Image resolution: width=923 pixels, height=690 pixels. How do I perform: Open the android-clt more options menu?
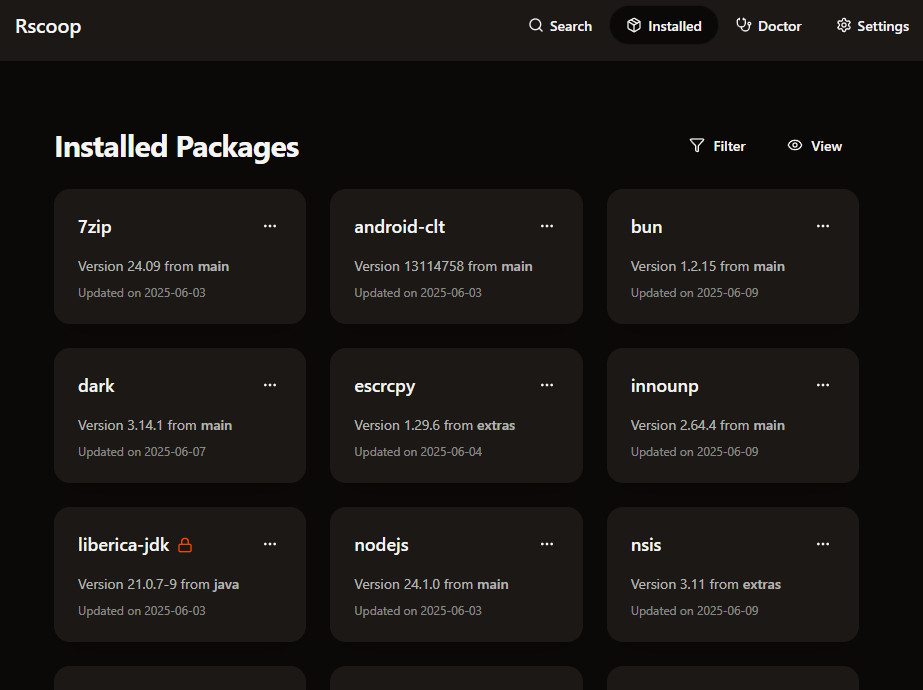click(547, 226)
